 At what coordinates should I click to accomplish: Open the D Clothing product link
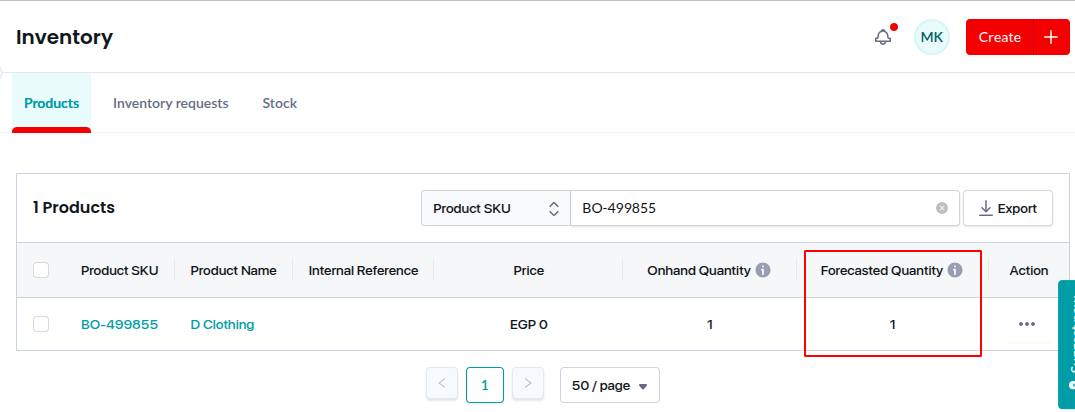click(222, 324)
